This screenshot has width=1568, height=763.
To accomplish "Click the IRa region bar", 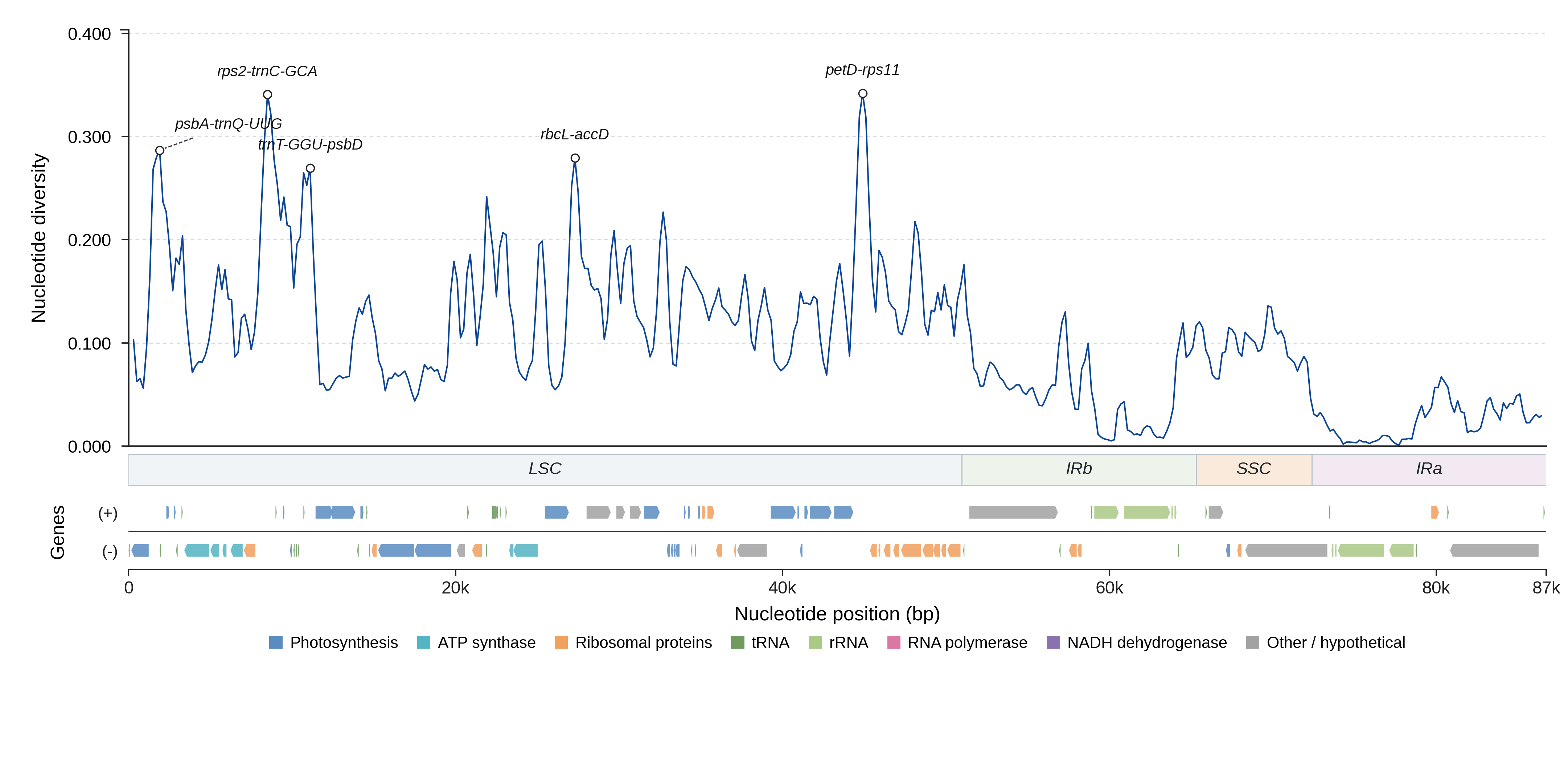I will click(x=1429, y=469).
